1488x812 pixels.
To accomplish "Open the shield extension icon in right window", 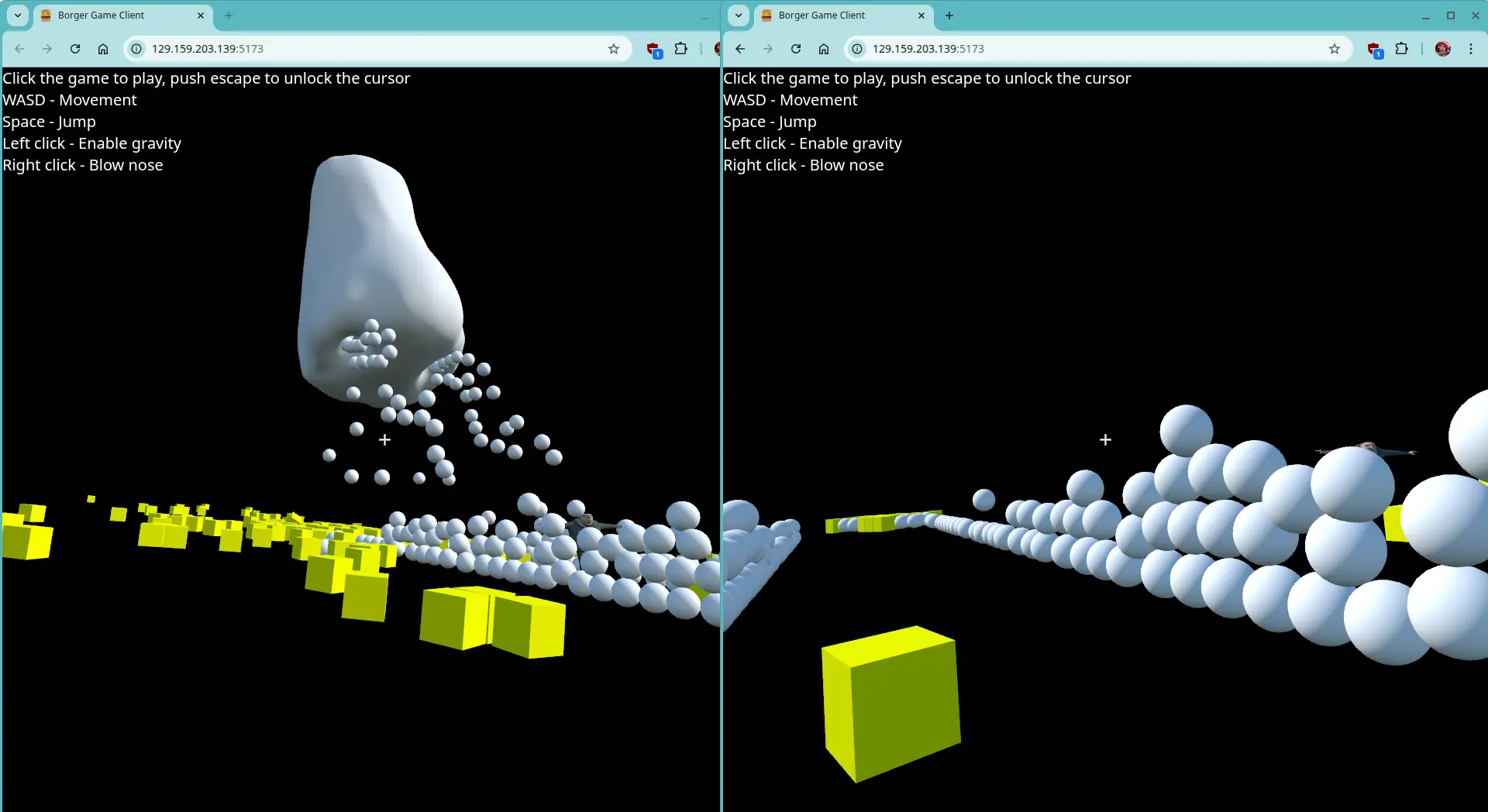I will 1375,50.
